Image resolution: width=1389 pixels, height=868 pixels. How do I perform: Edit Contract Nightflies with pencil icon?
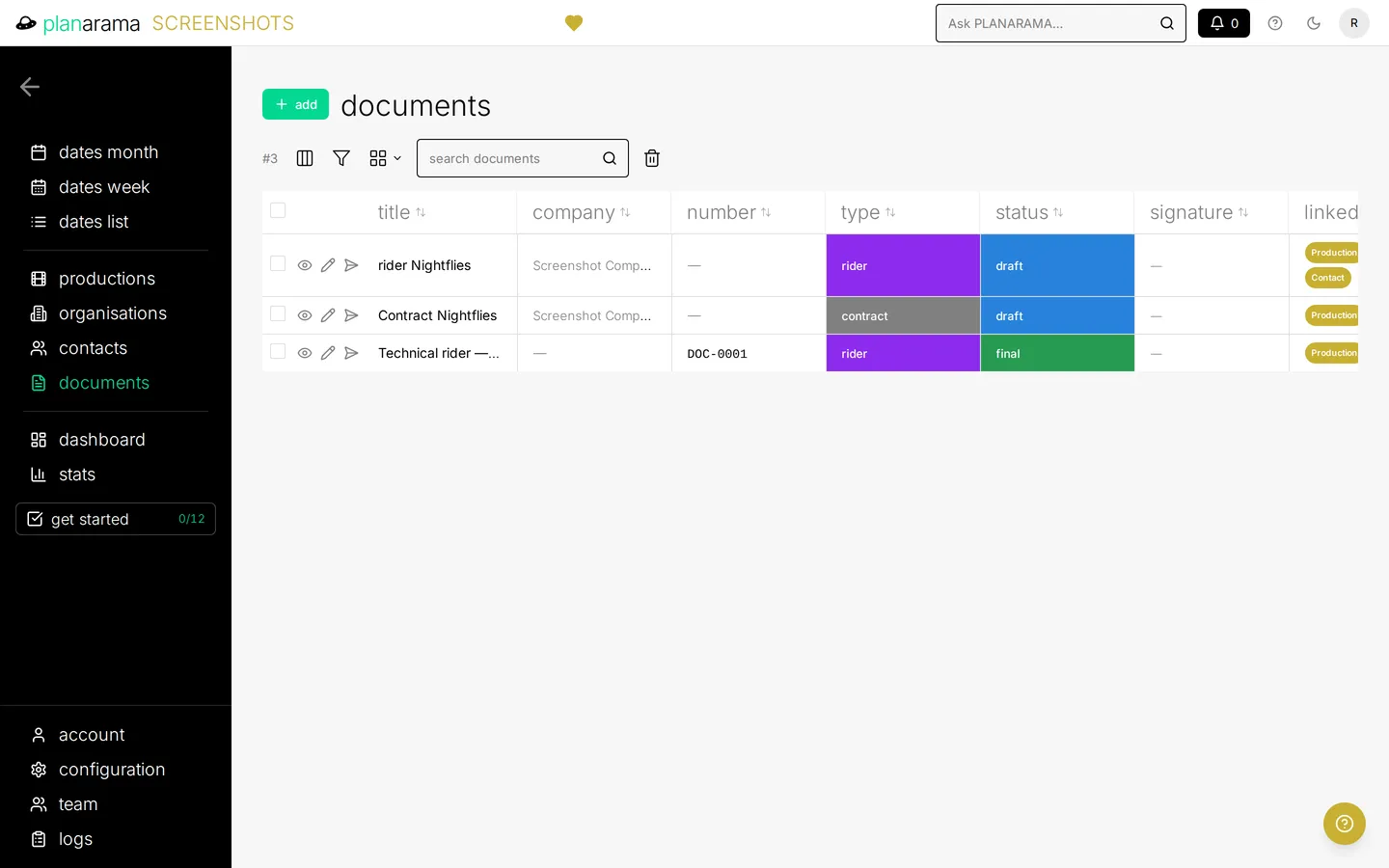click(328, 315)
